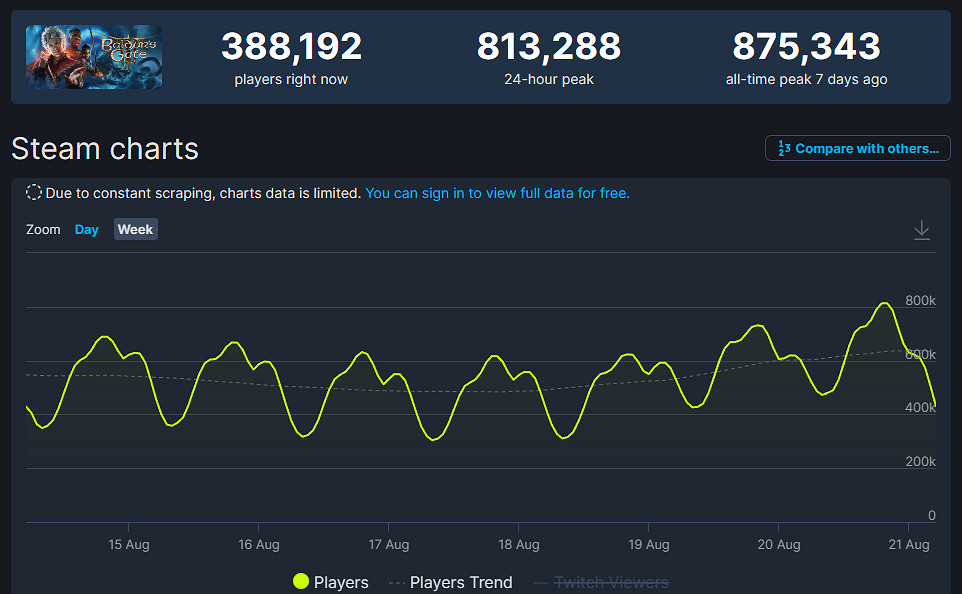Select the 18 Aug axis label
The image size is (962, 594).
pyautogui.click(x=518, y=544)
